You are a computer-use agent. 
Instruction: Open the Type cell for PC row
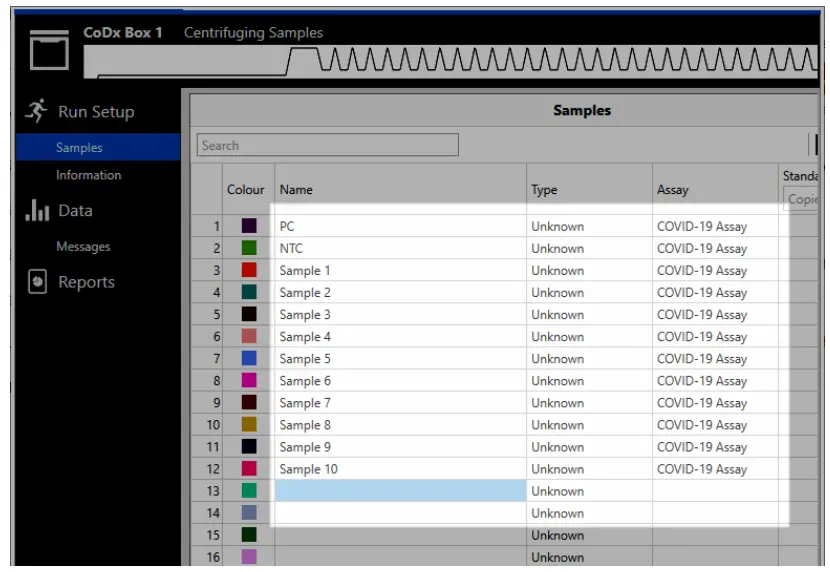pyautogui.click(x=589, y=226)
